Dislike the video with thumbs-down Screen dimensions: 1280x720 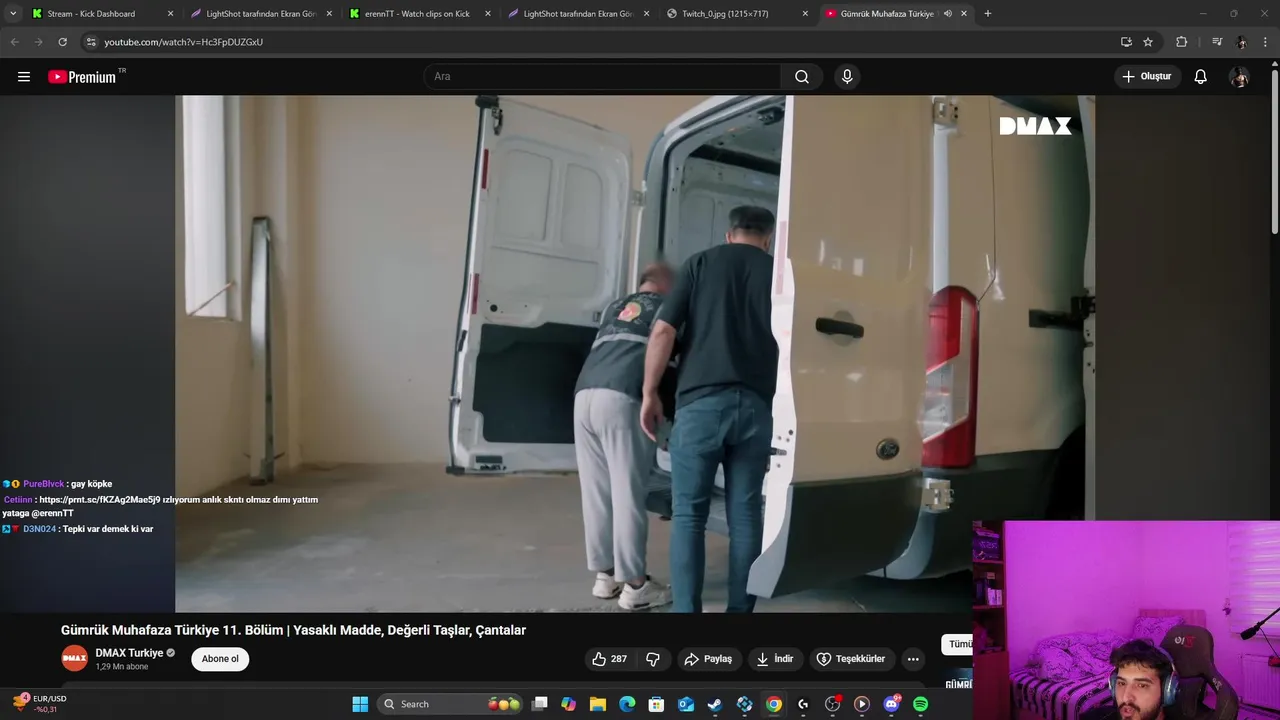tap(653, 659)
